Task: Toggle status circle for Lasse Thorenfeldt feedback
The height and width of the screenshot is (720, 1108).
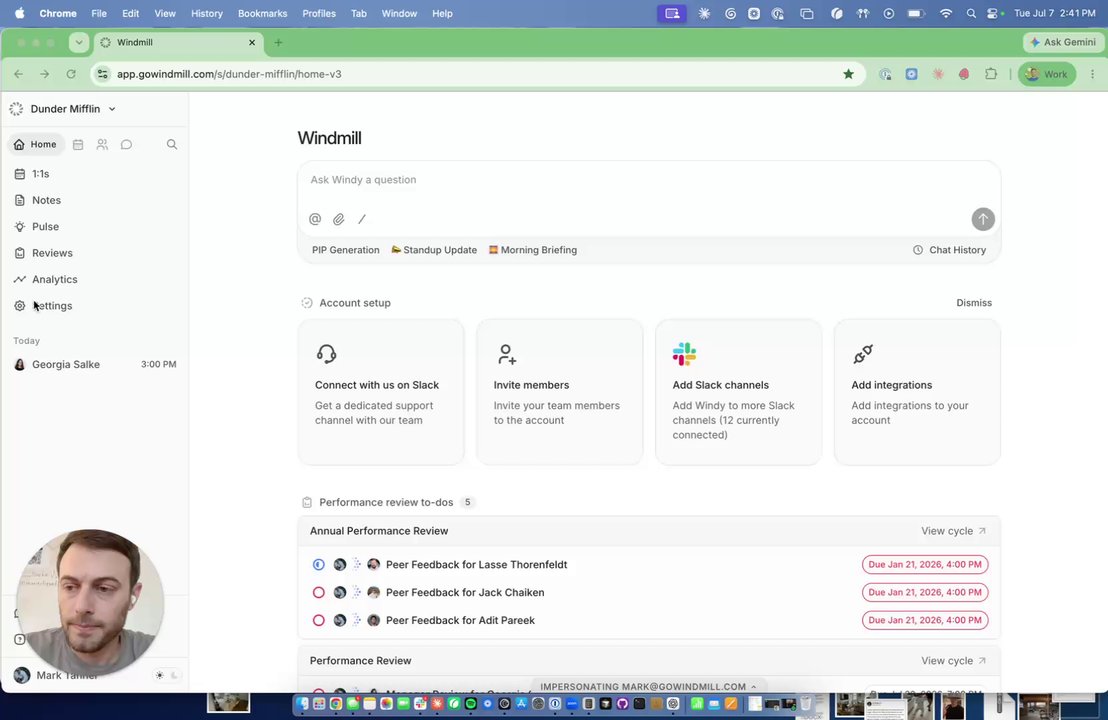Action: [x=319, y=565]
